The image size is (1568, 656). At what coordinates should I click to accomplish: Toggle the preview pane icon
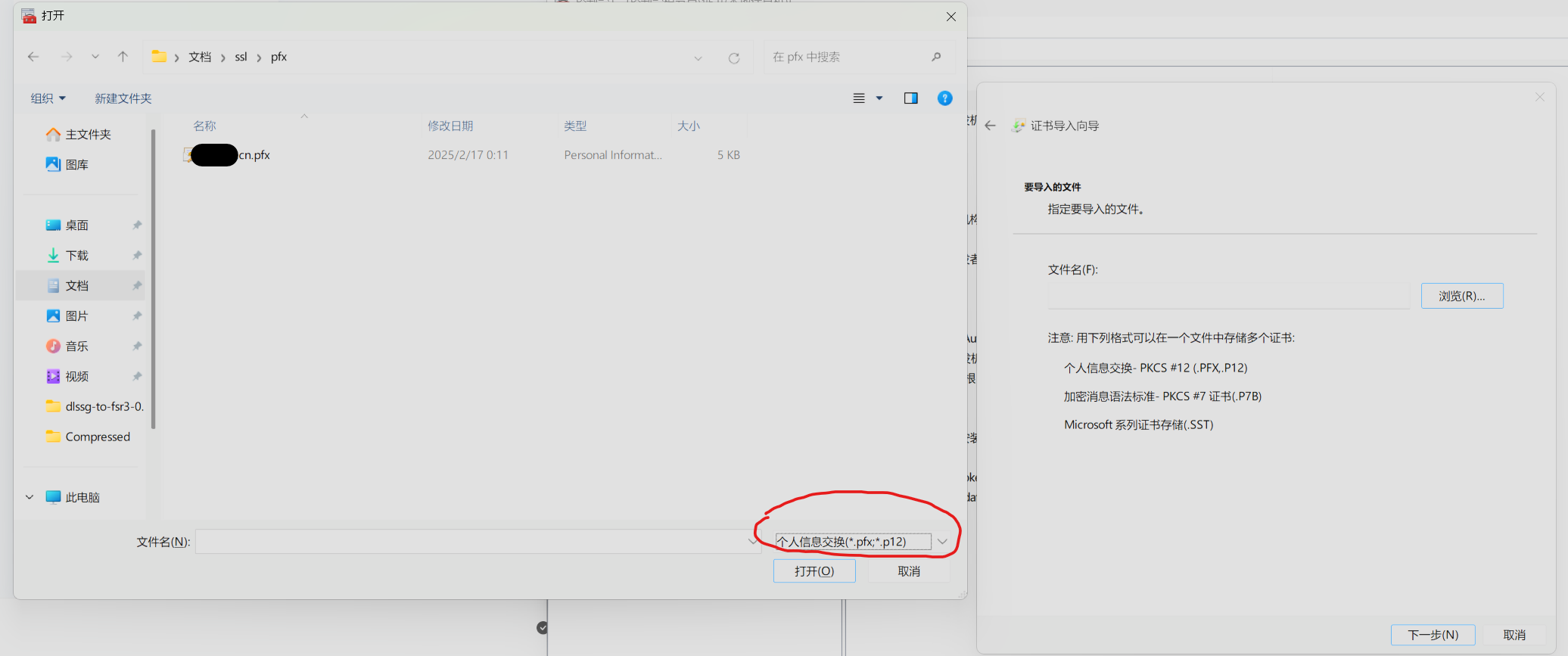pos(910,98)
